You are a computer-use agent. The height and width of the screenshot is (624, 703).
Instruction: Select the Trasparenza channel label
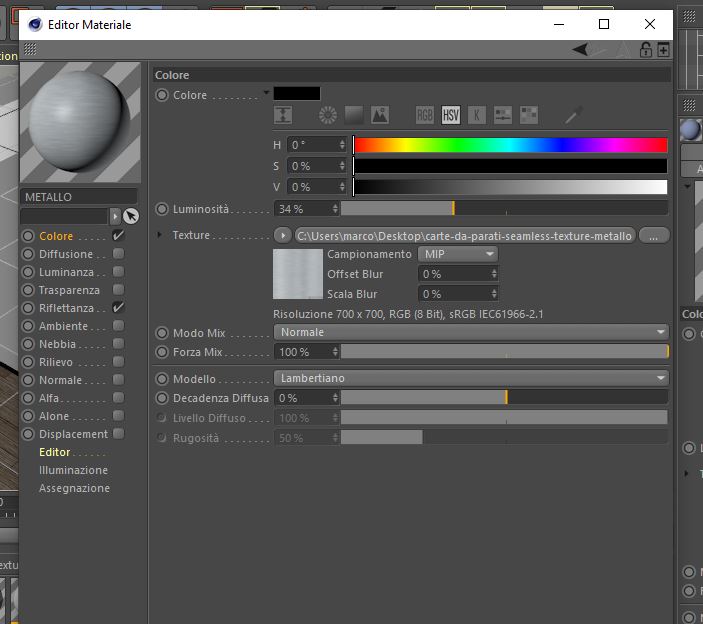(69, 290)
